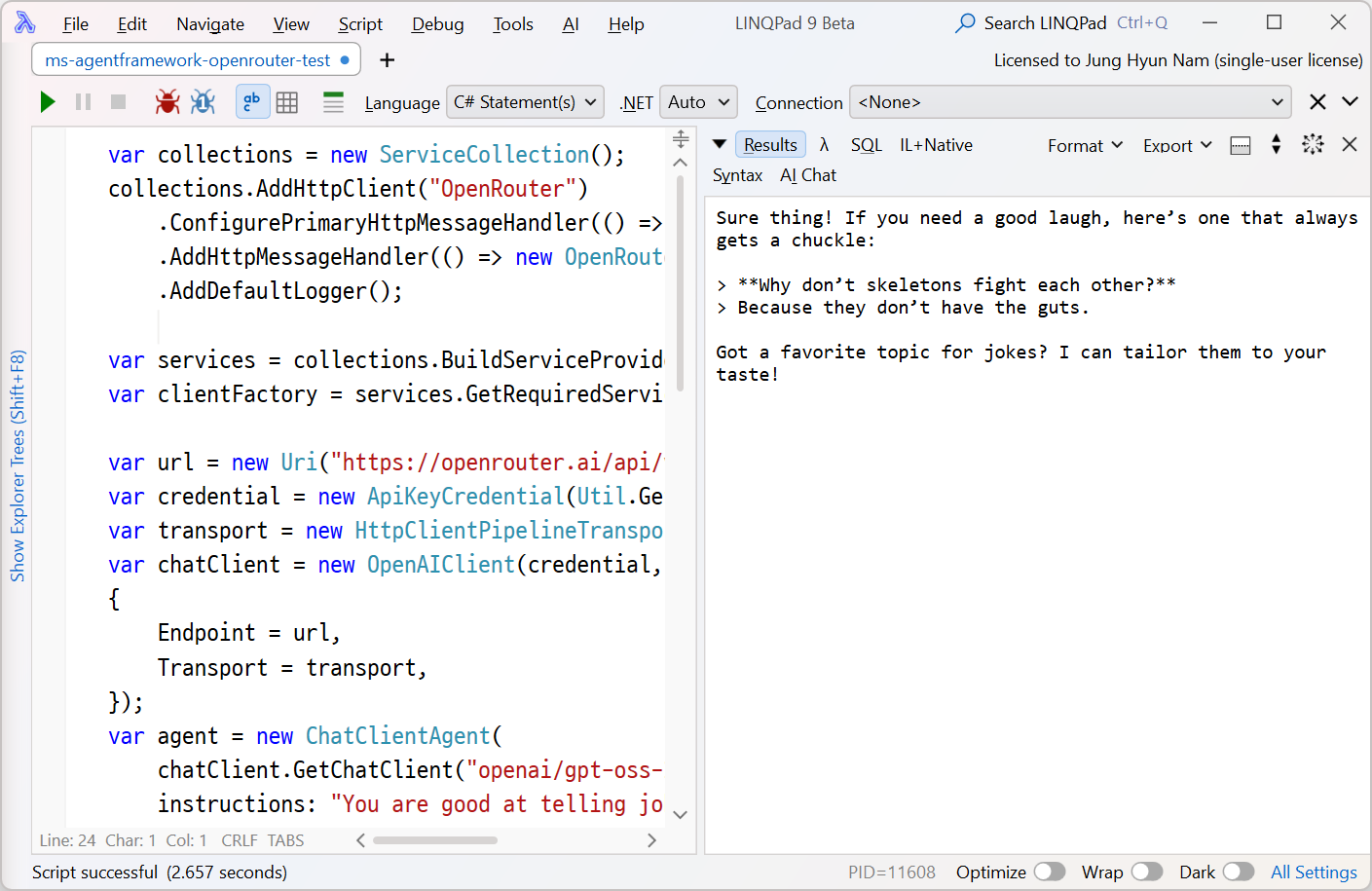The height and width of the screenshot is (891, 1372).
Task: Click the TABS indicator in status bar
Action: [286, 840]
